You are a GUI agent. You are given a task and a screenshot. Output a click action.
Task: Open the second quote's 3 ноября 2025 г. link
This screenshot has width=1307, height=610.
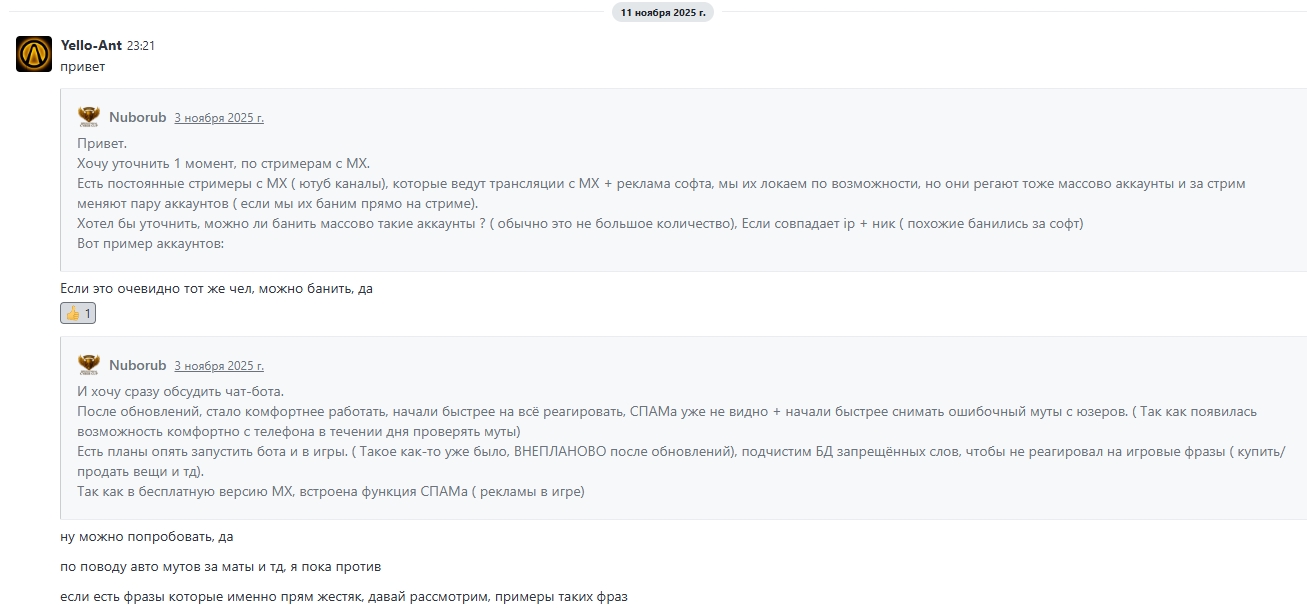[x=219, y=366]
